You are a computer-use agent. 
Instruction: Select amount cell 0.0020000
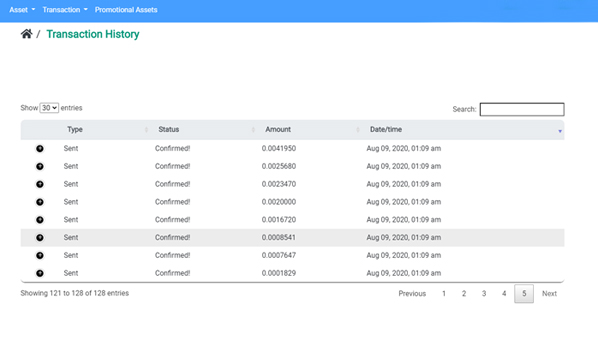pyautogui.click(x=279, y=202)
